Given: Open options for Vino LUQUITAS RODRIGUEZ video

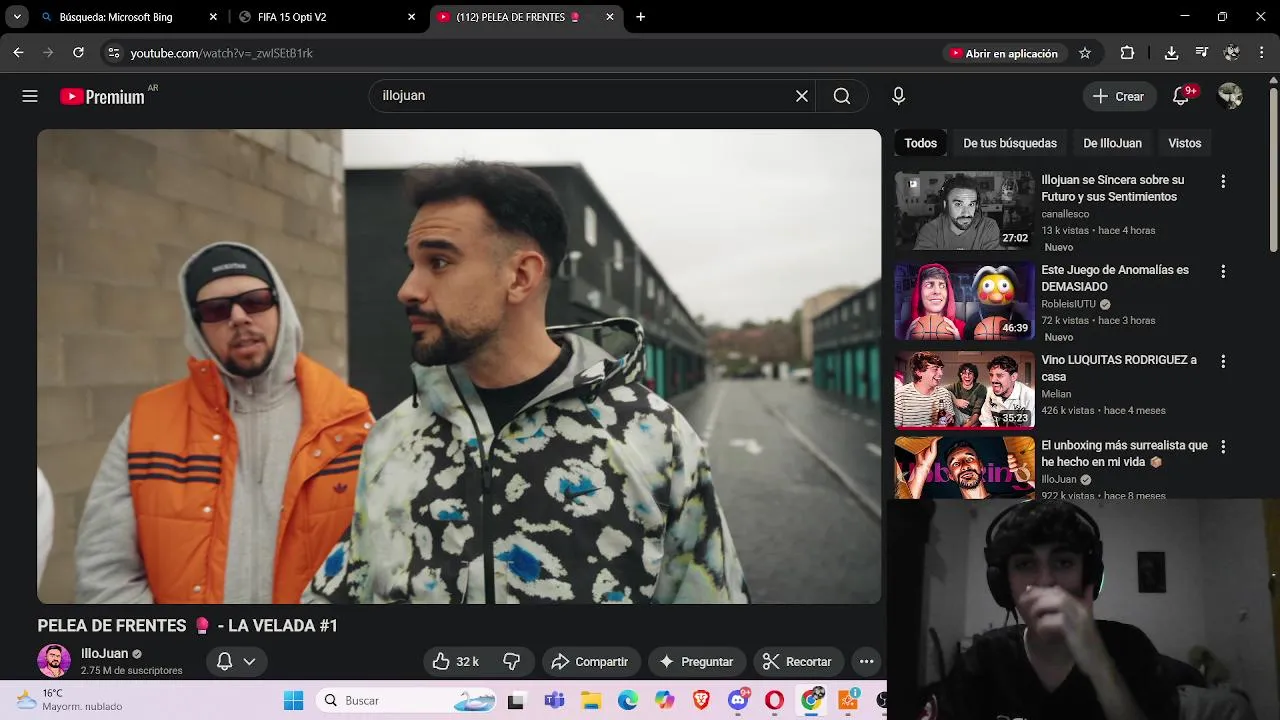Looking at the screenshot, I should 1222,362.
